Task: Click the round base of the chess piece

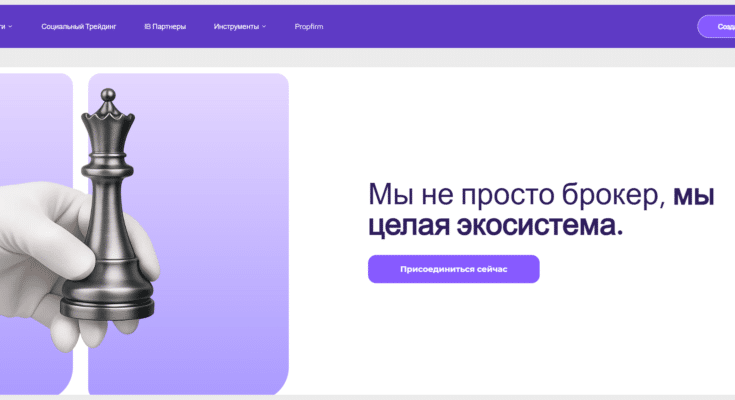Action: 108,302
